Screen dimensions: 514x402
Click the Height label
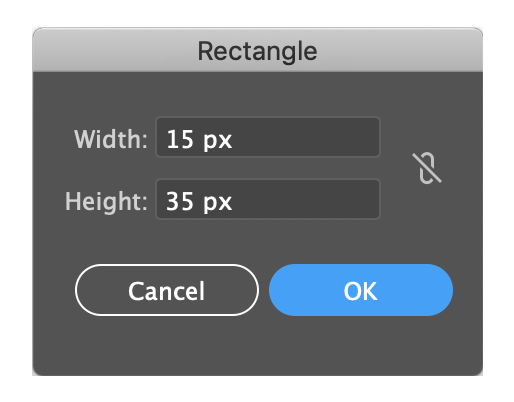pos(106,201)
